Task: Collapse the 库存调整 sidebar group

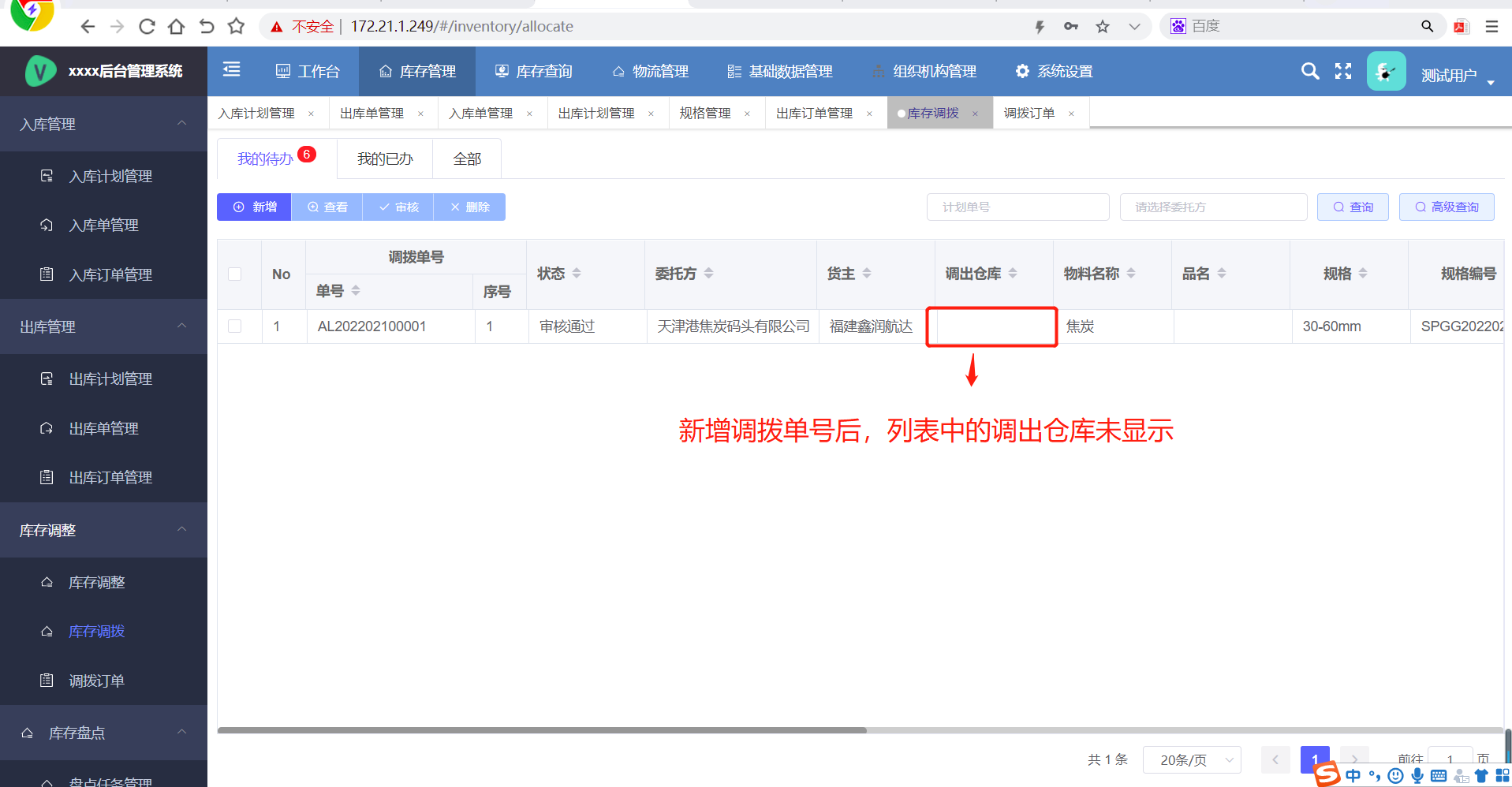Action: [x=103, y=530]
